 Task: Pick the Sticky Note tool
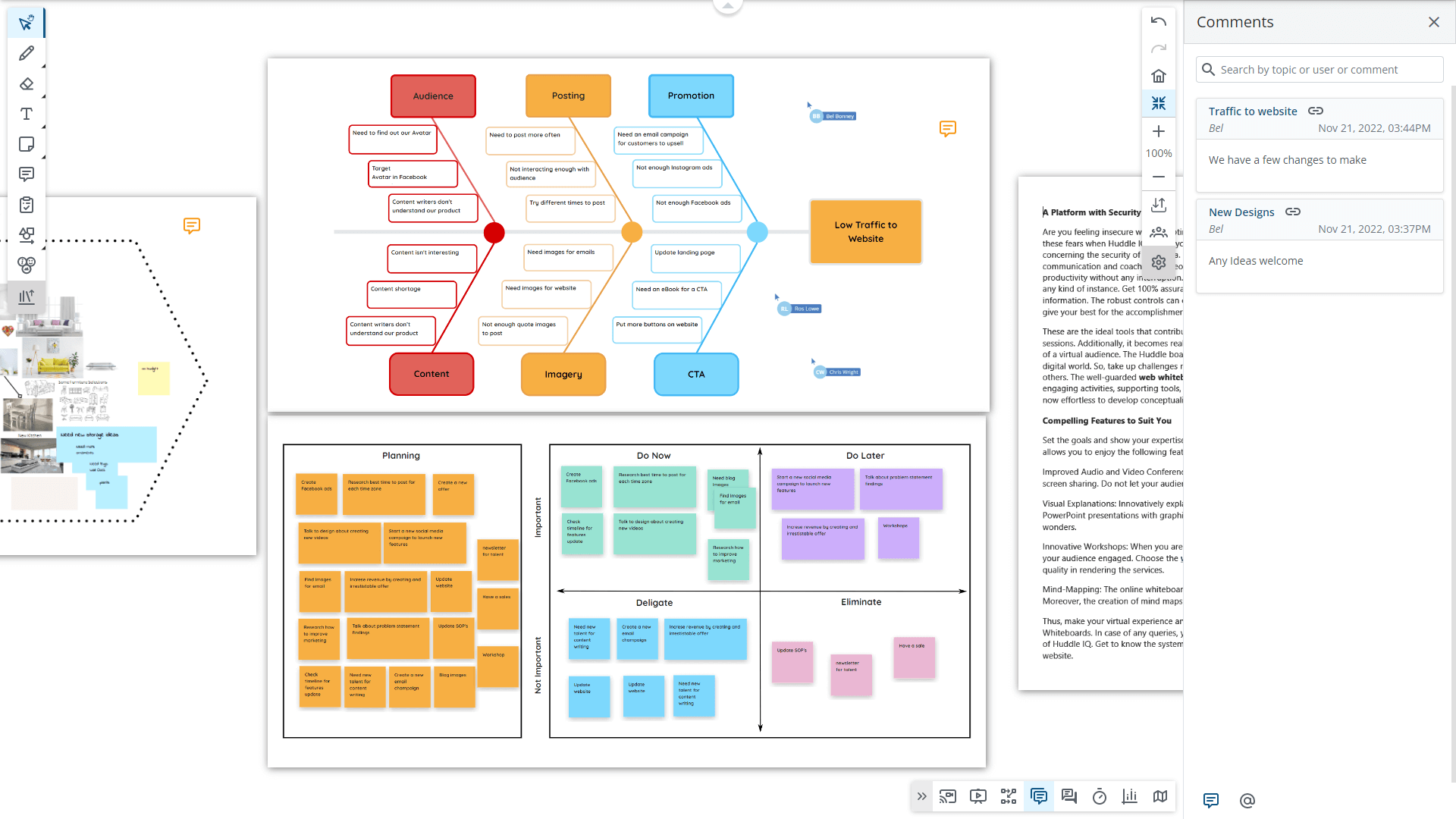tap(27, 144)
